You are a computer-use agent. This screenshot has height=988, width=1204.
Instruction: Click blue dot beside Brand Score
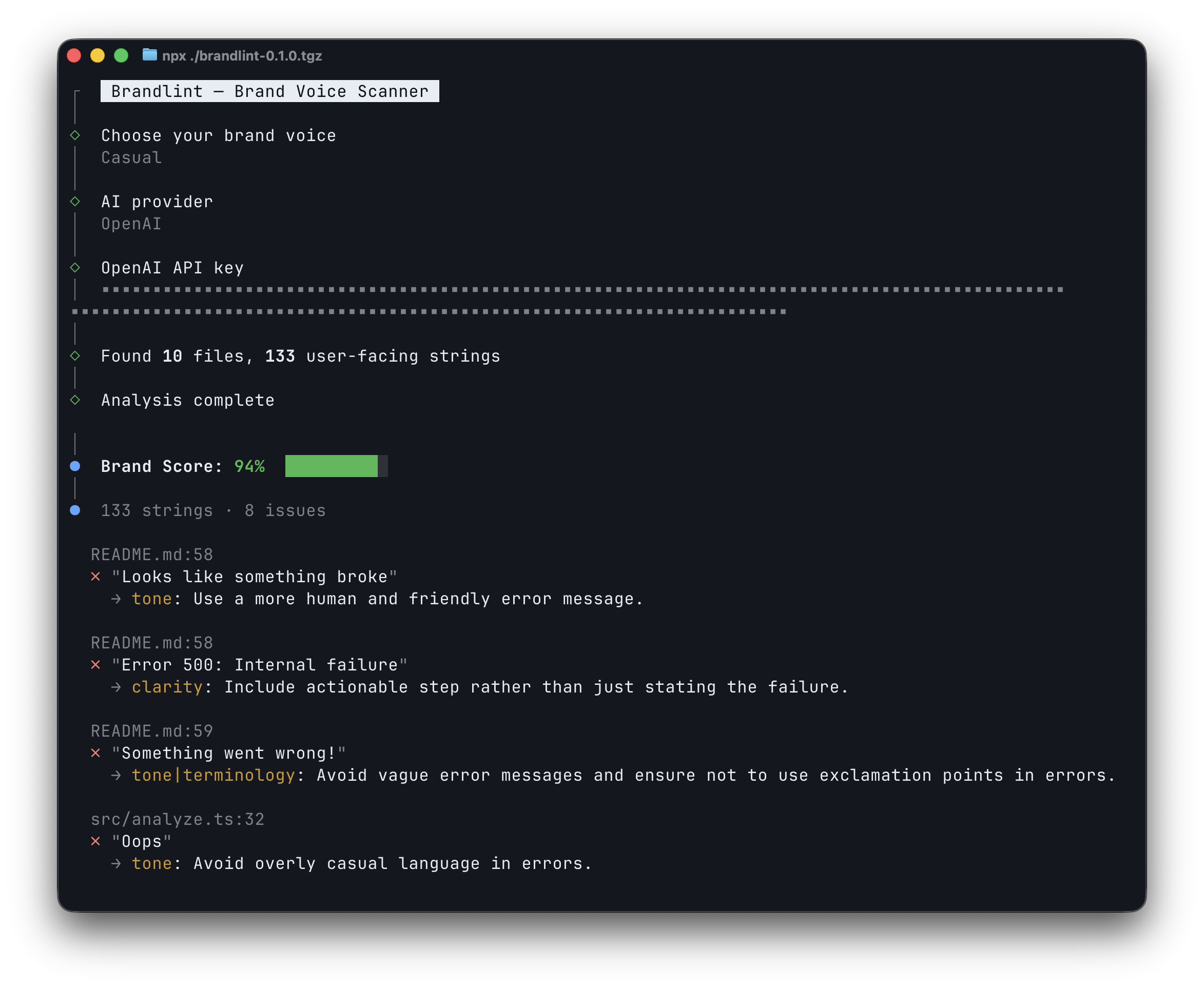[x=75, y=466]
